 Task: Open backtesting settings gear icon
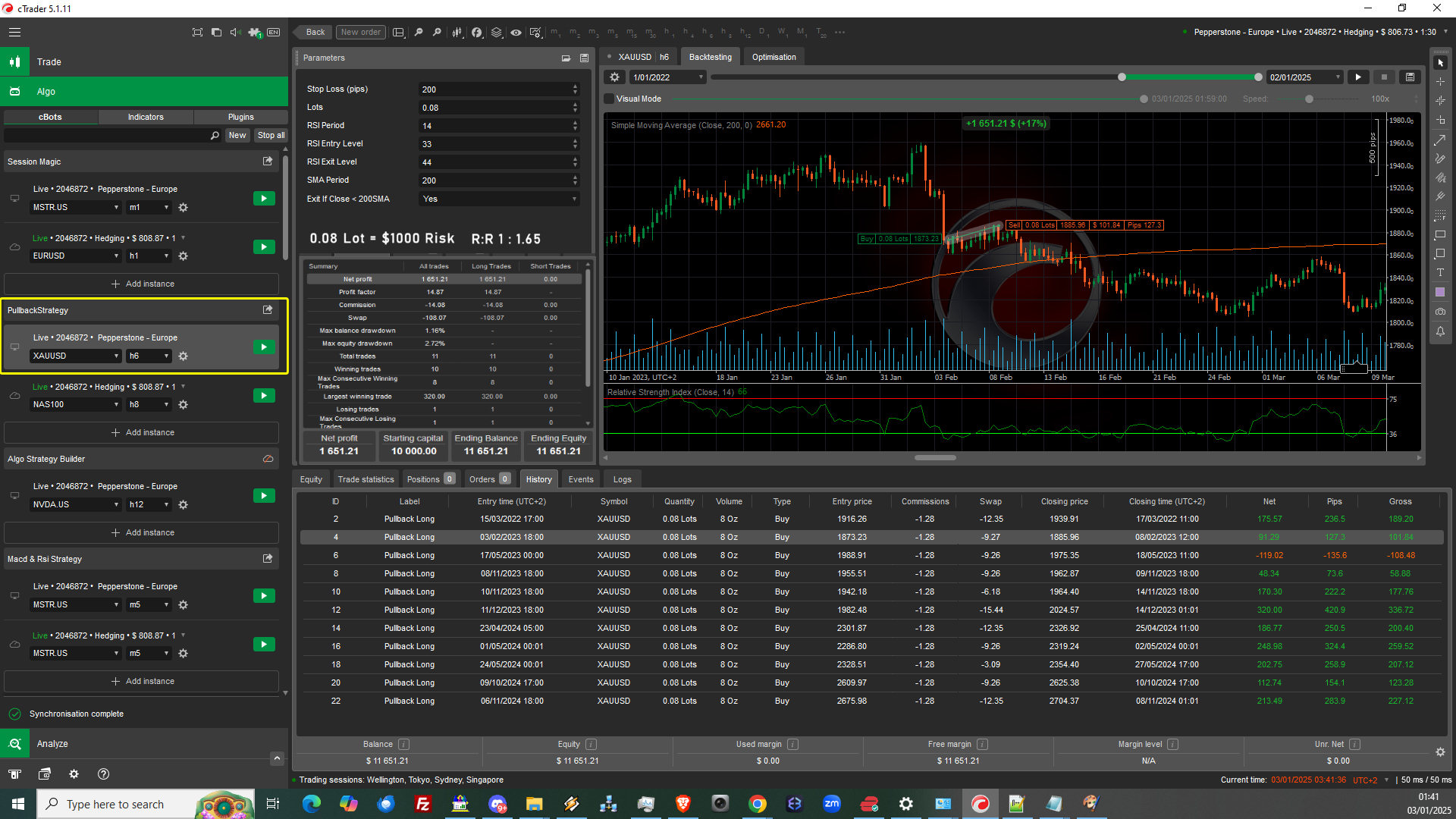[x=615, y=77]
